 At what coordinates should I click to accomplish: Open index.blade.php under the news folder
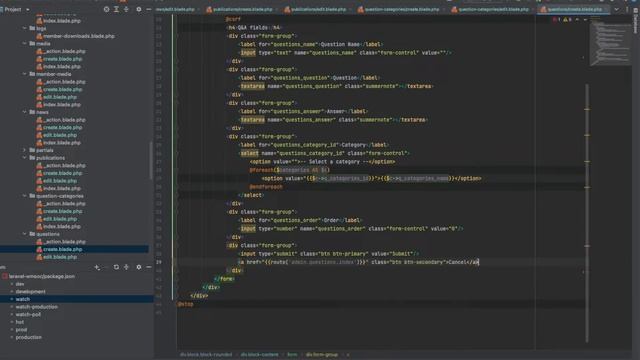(58, 142)
